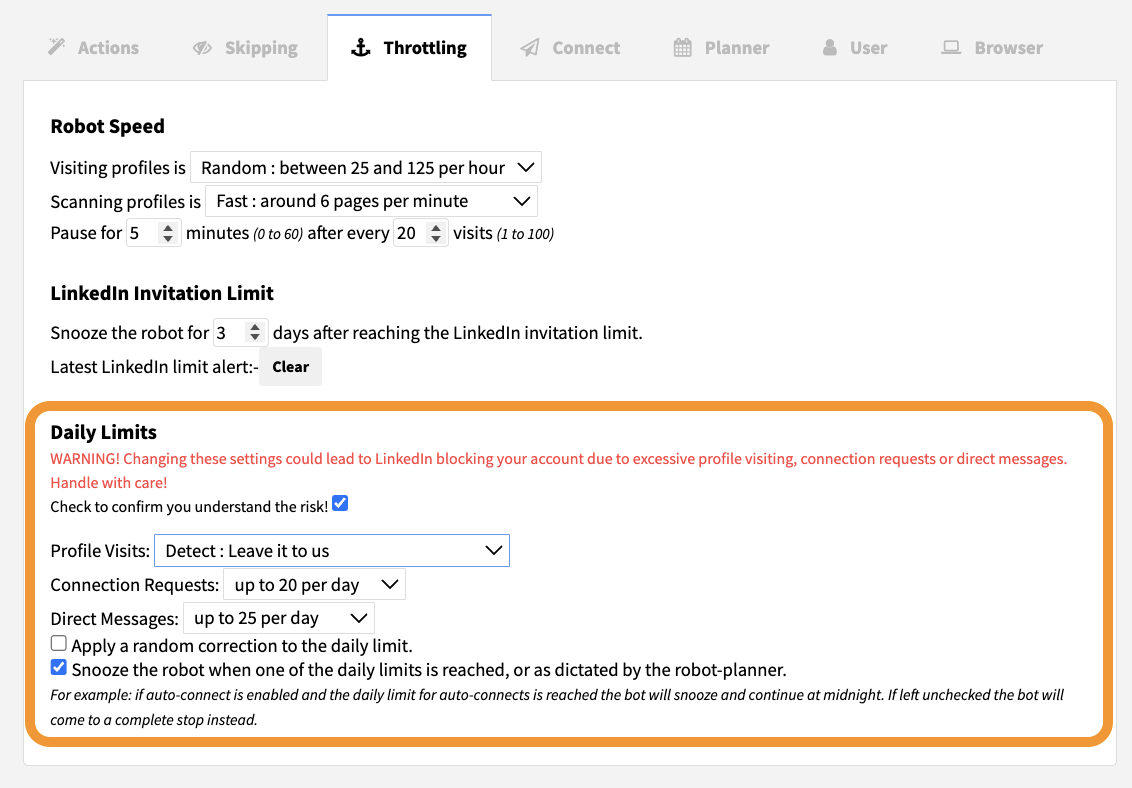This screenshot has width=1132, height=788.
Task: Expand the Profile Visits daily limit dropdown
Action: pos(332,551)
